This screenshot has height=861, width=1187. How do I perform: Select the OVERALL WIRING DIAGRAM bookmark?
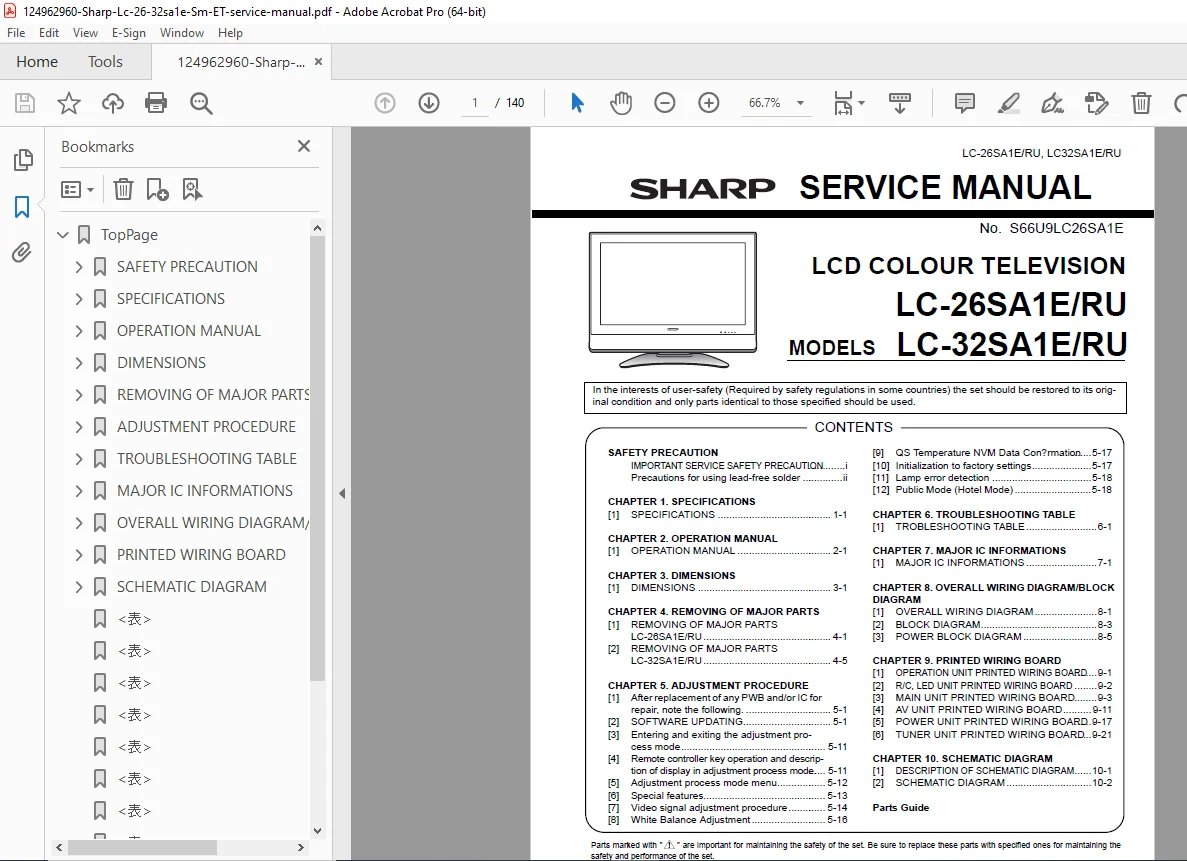point(213,523)
